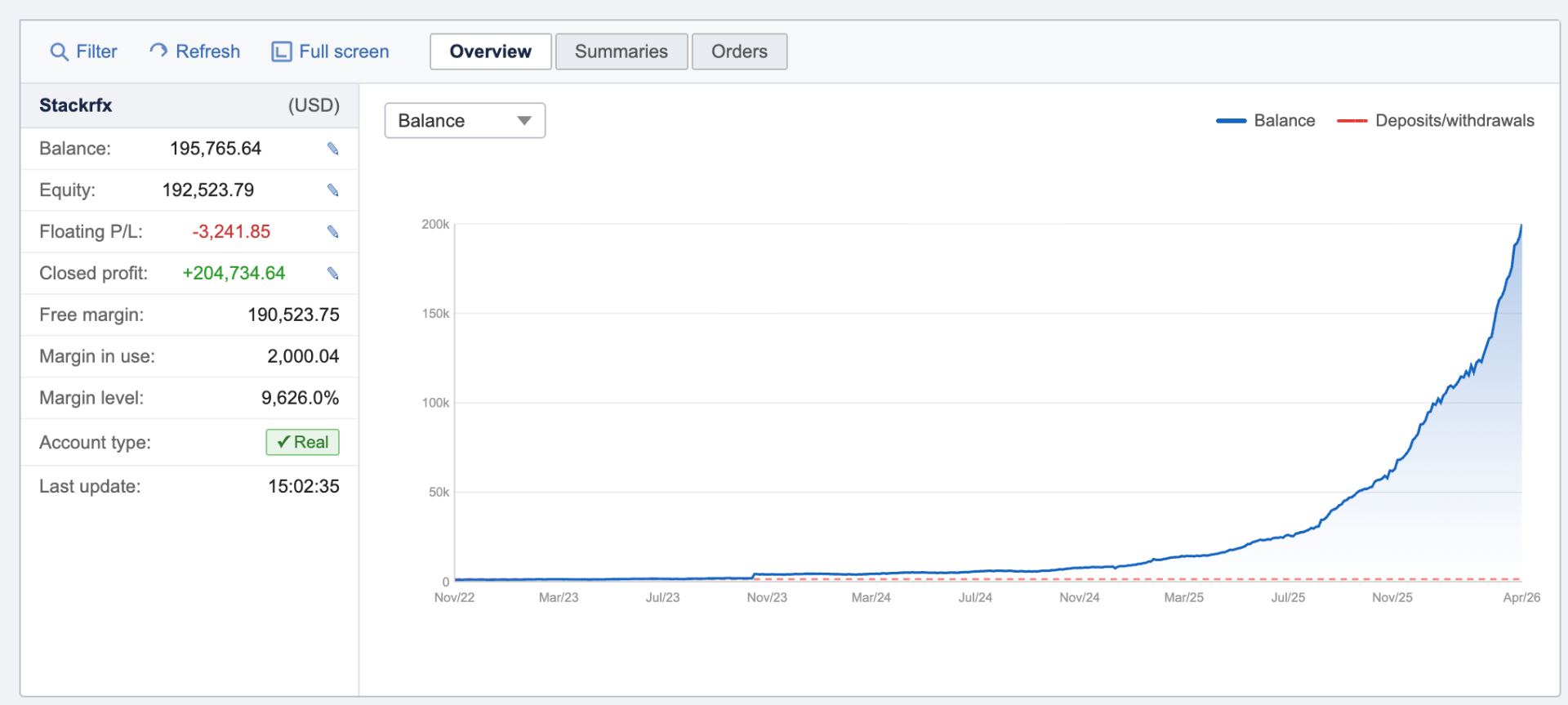Click the Mar/24 x-axis label
The height and width of the screenshot is (705, 1568).
[871, 598]
